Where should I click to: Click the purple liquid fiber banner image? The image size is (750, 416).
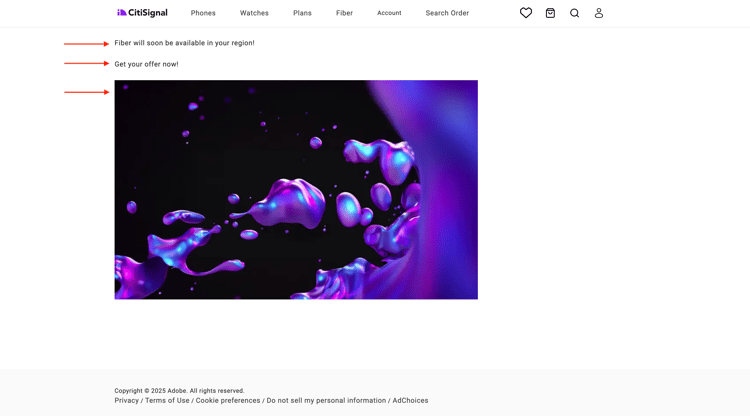(x=296, y=190)
